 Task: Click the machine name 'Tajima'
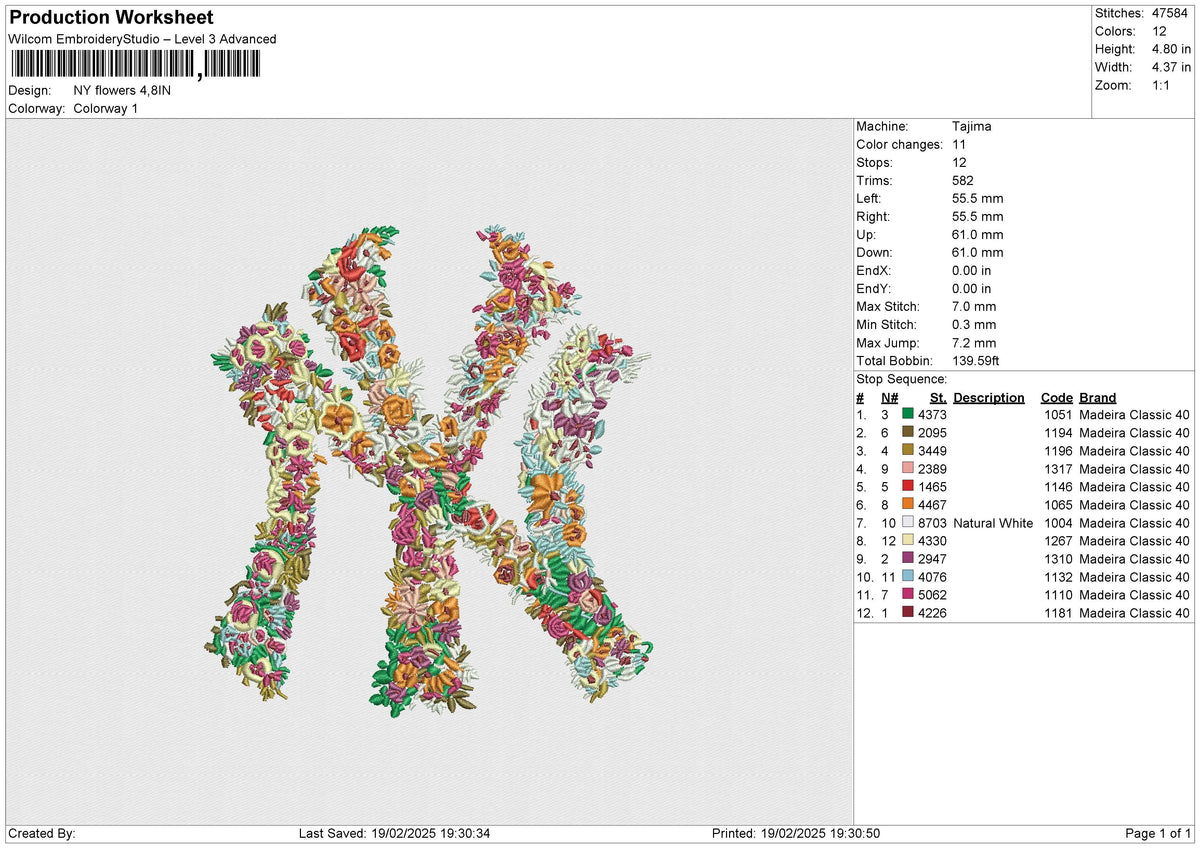click(x=972, y=126)
